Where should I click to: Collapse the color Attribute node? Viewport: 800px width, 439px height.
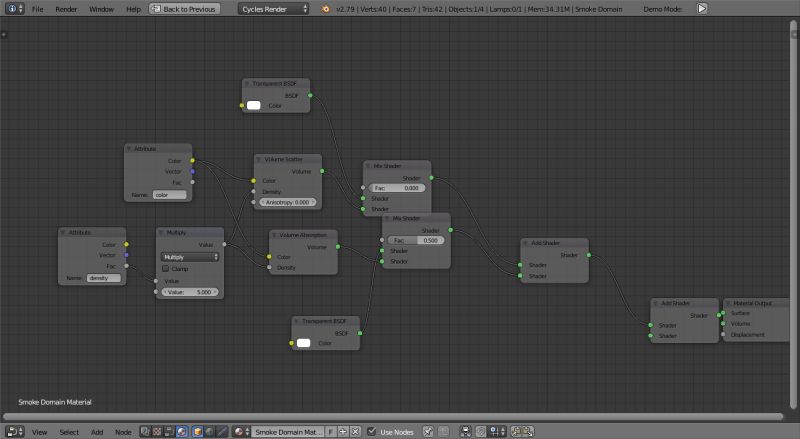pyautogui.click(x=129, y=149)
